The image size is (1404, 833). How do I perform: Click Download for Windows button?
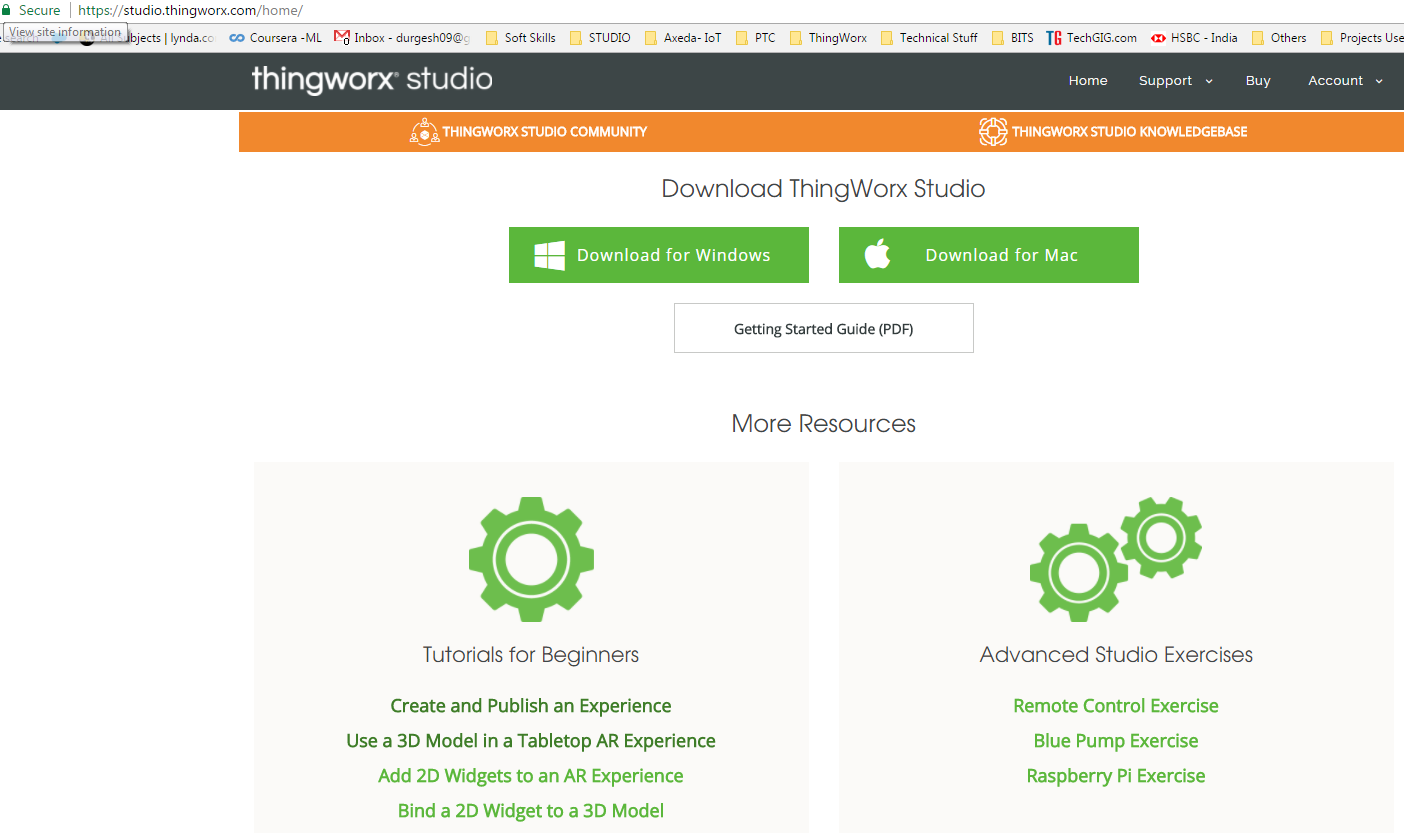pyautogui.click(x=659, y=255)
